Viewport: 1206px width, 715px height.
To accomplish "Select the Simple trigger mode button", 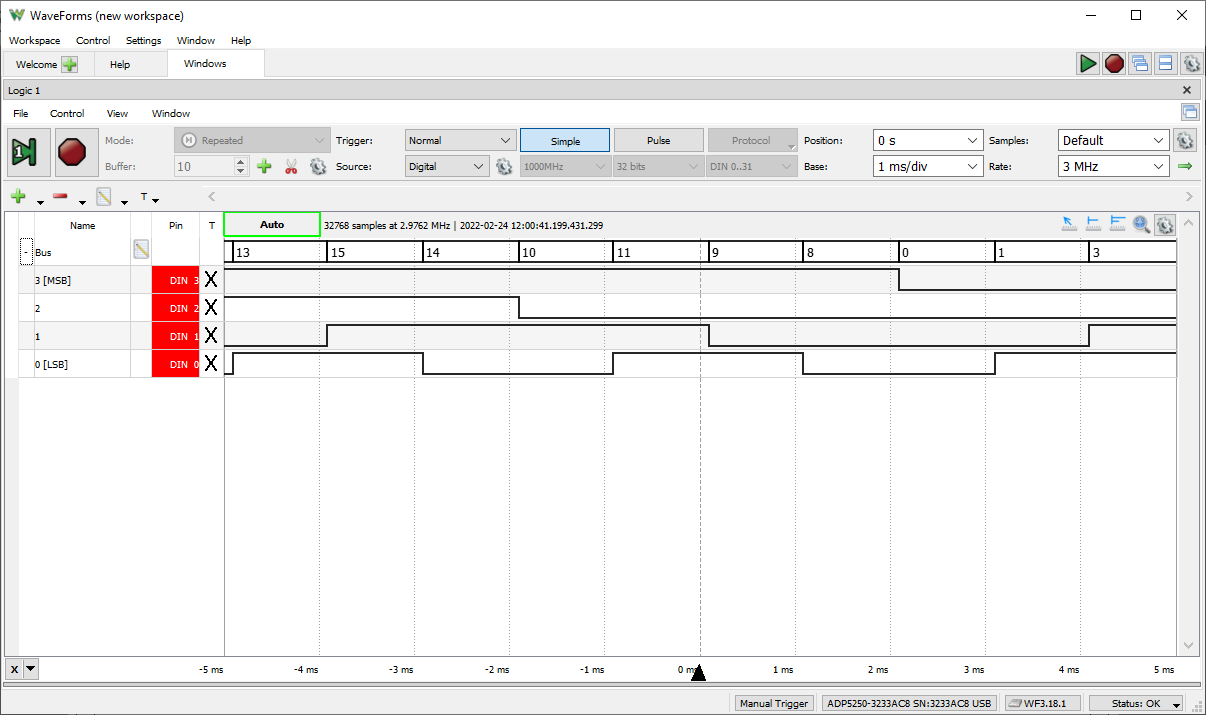I will click(565, 141).
